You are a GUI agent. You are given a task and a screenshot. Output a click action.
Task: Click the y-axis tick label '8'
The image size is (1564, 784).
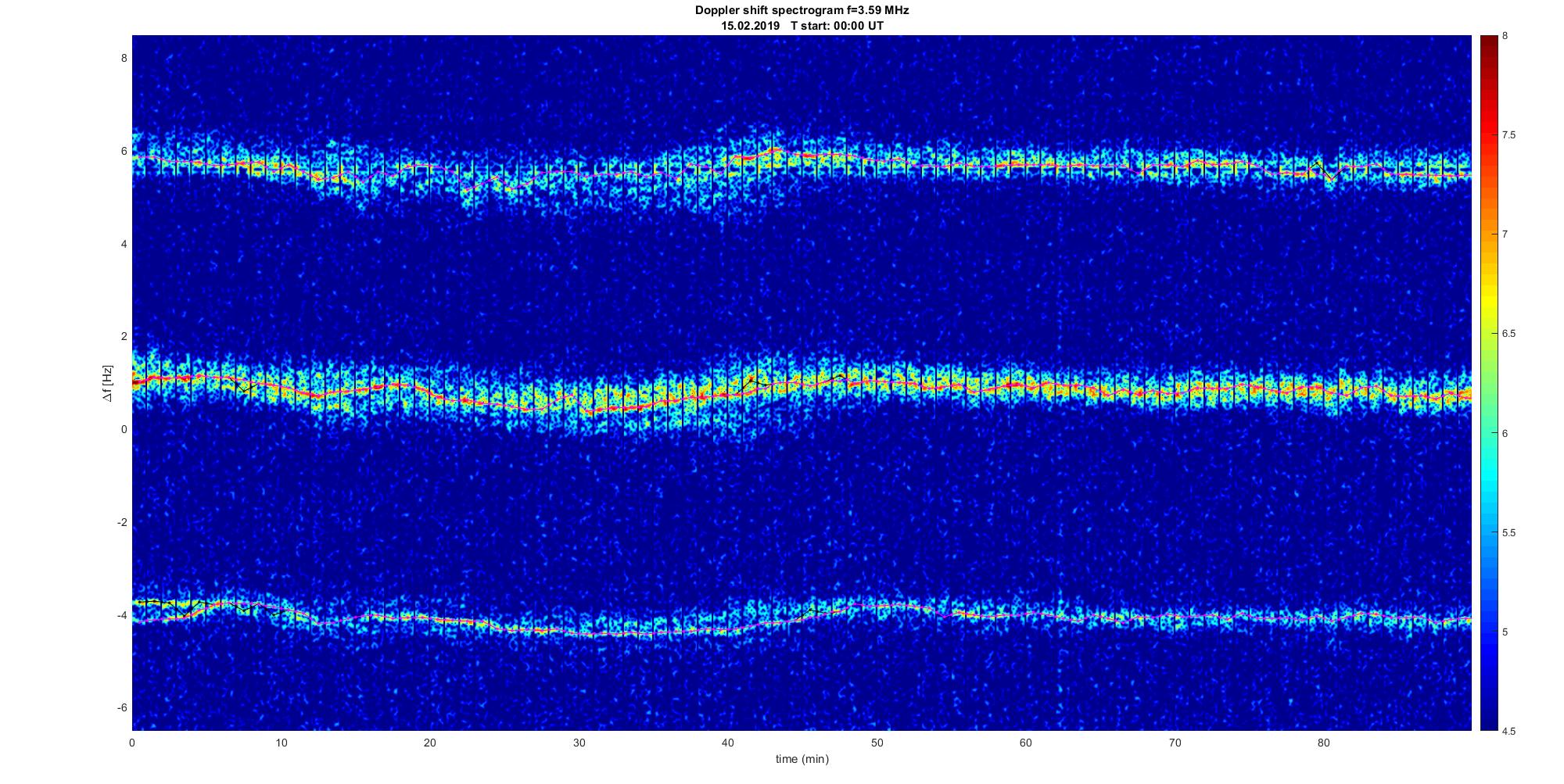click(124, 58)
